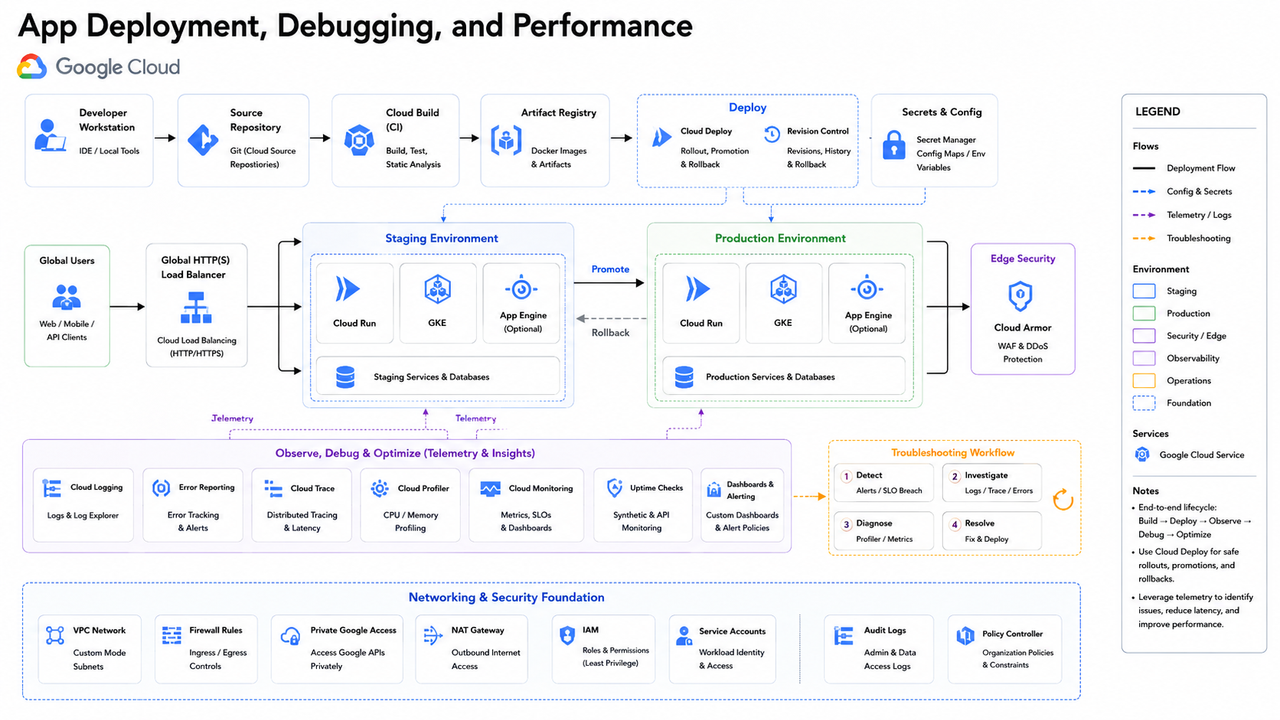This screenshot has height=720, width=1280.
Task: Click the Developer Workstation icon
Action: click(49, 135)
